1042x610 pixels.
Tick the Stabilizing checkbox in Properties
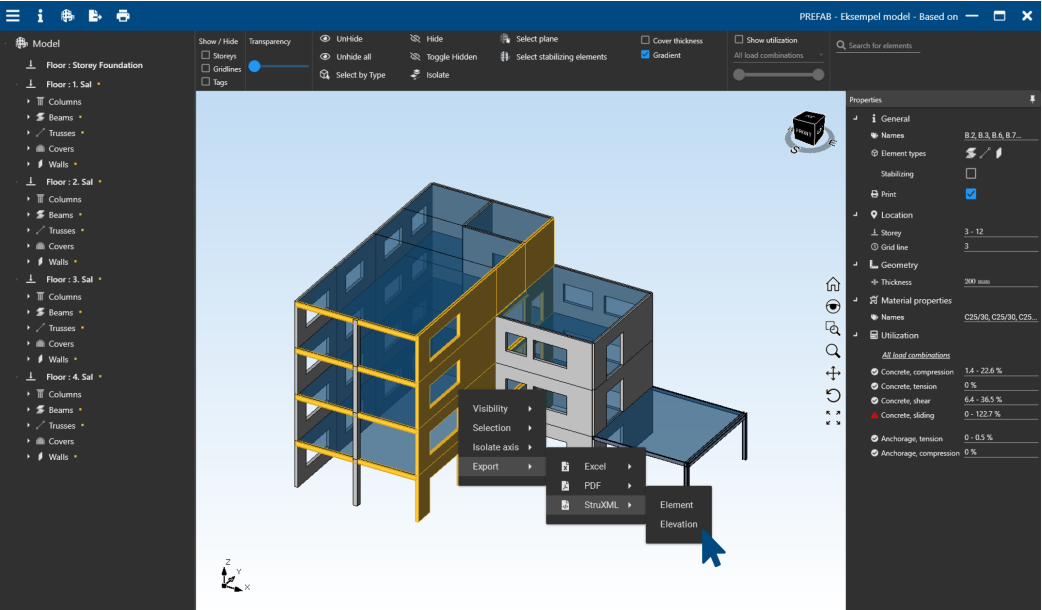point(971,173)
